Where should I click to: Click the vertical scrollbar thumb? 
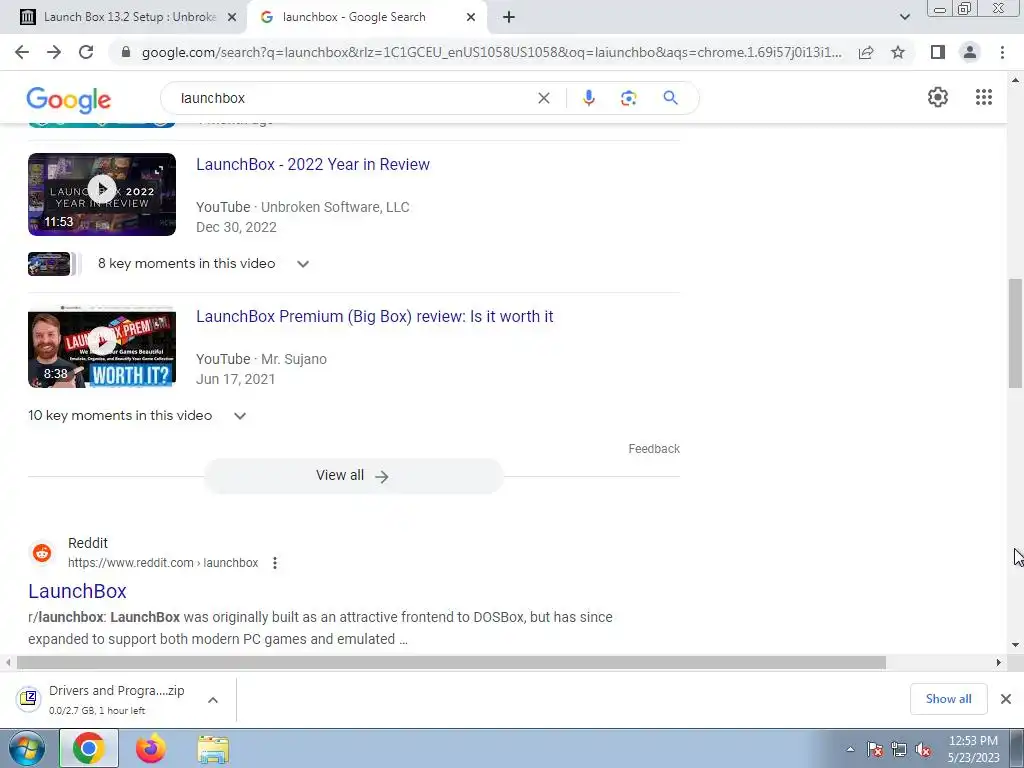pos(1016,333)
